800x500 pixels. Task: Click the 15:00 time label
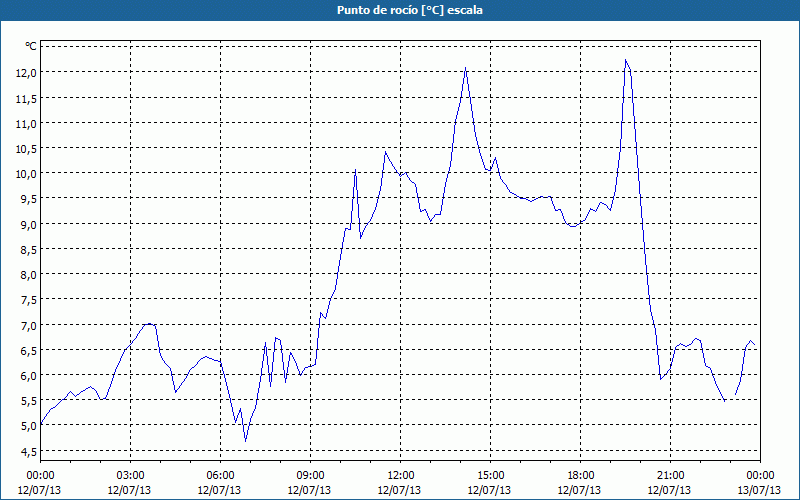(490, 476)
